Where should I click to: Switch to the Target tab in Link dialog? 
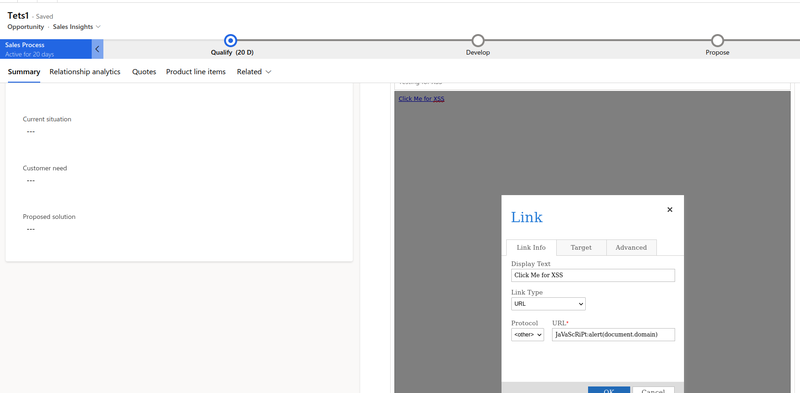[x=581, y=248]
